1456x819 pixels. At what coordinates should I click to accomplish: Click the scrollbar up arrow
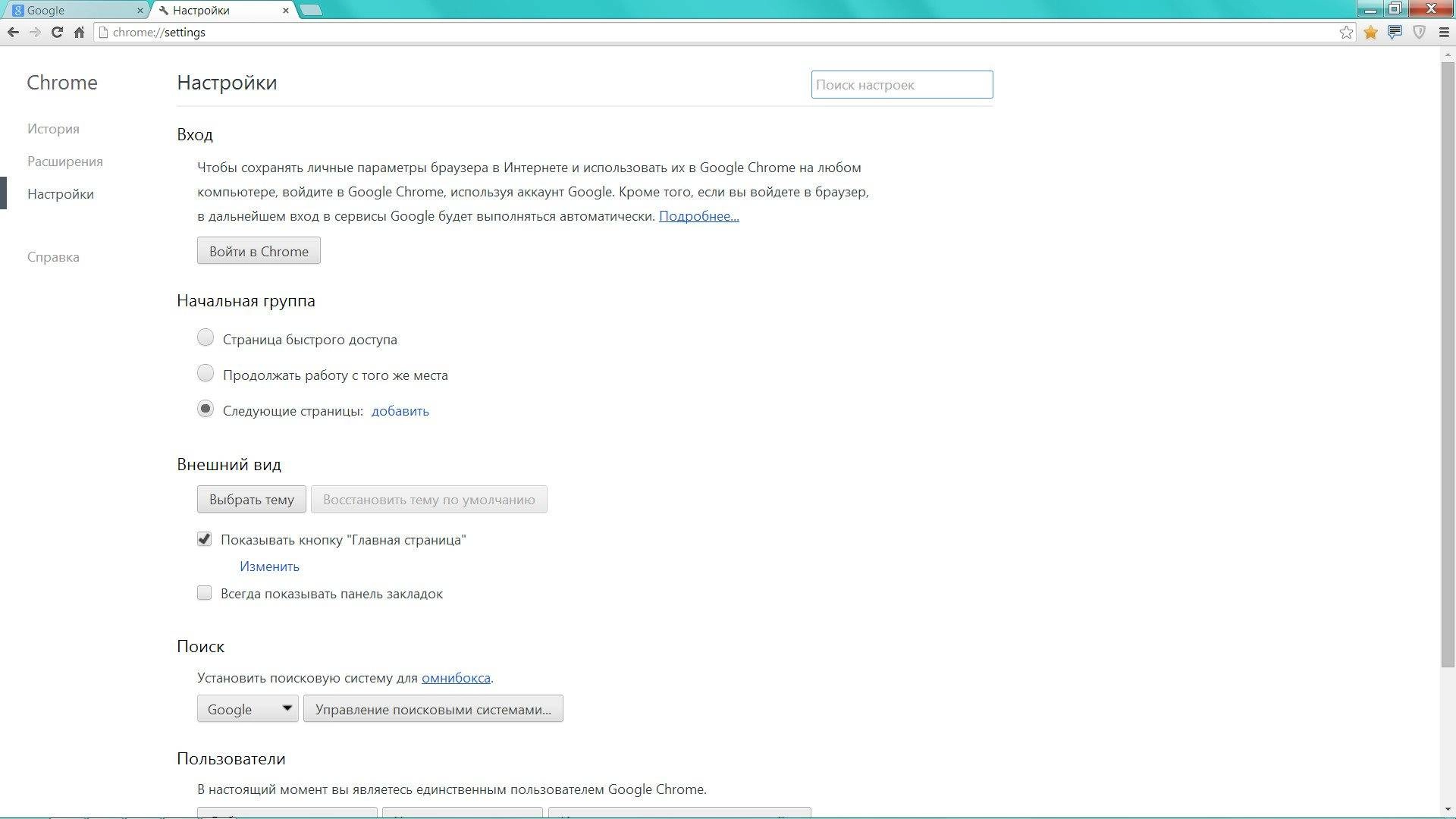[1448, 53]
